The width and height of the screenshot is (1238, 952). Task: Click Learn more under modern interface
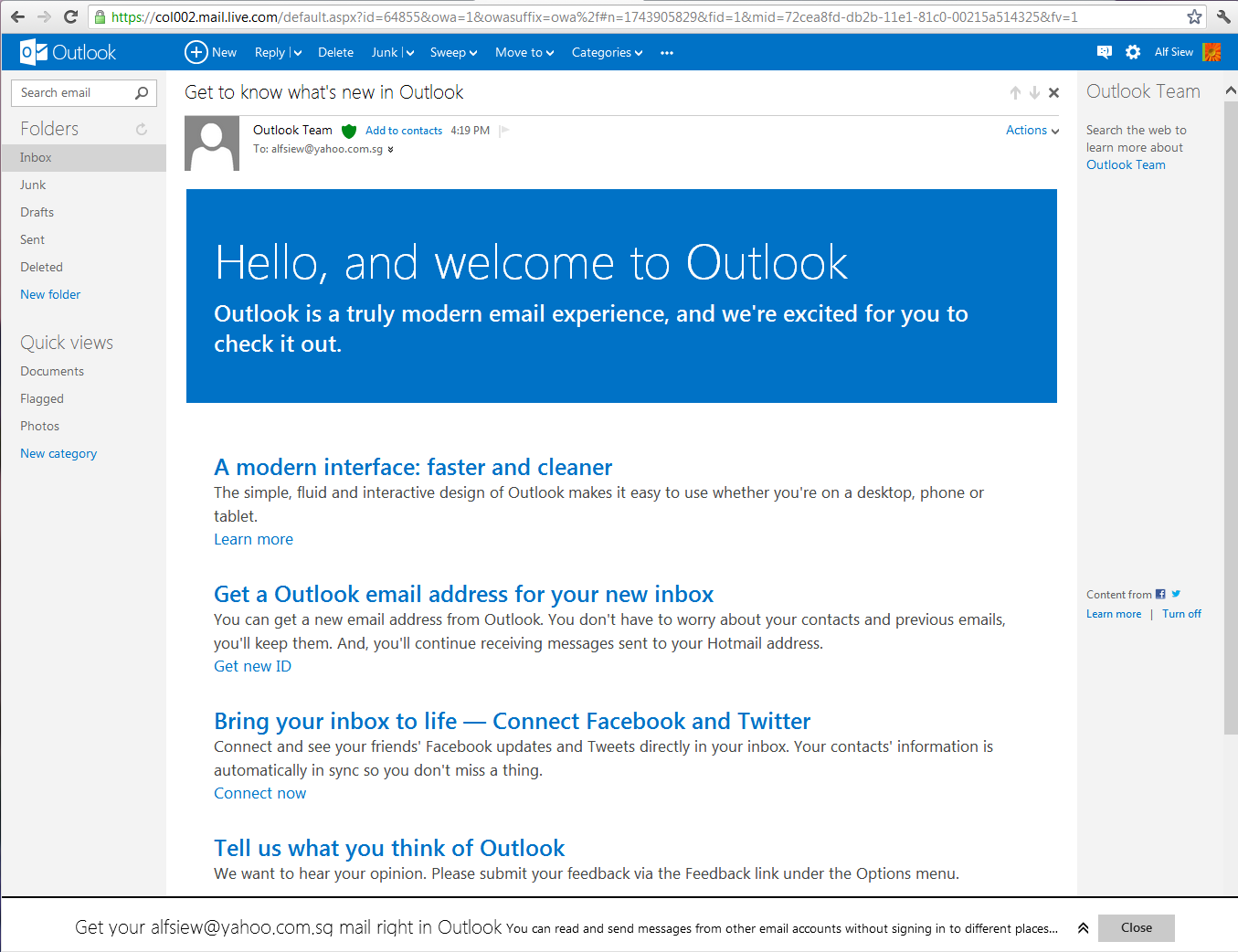253,539
